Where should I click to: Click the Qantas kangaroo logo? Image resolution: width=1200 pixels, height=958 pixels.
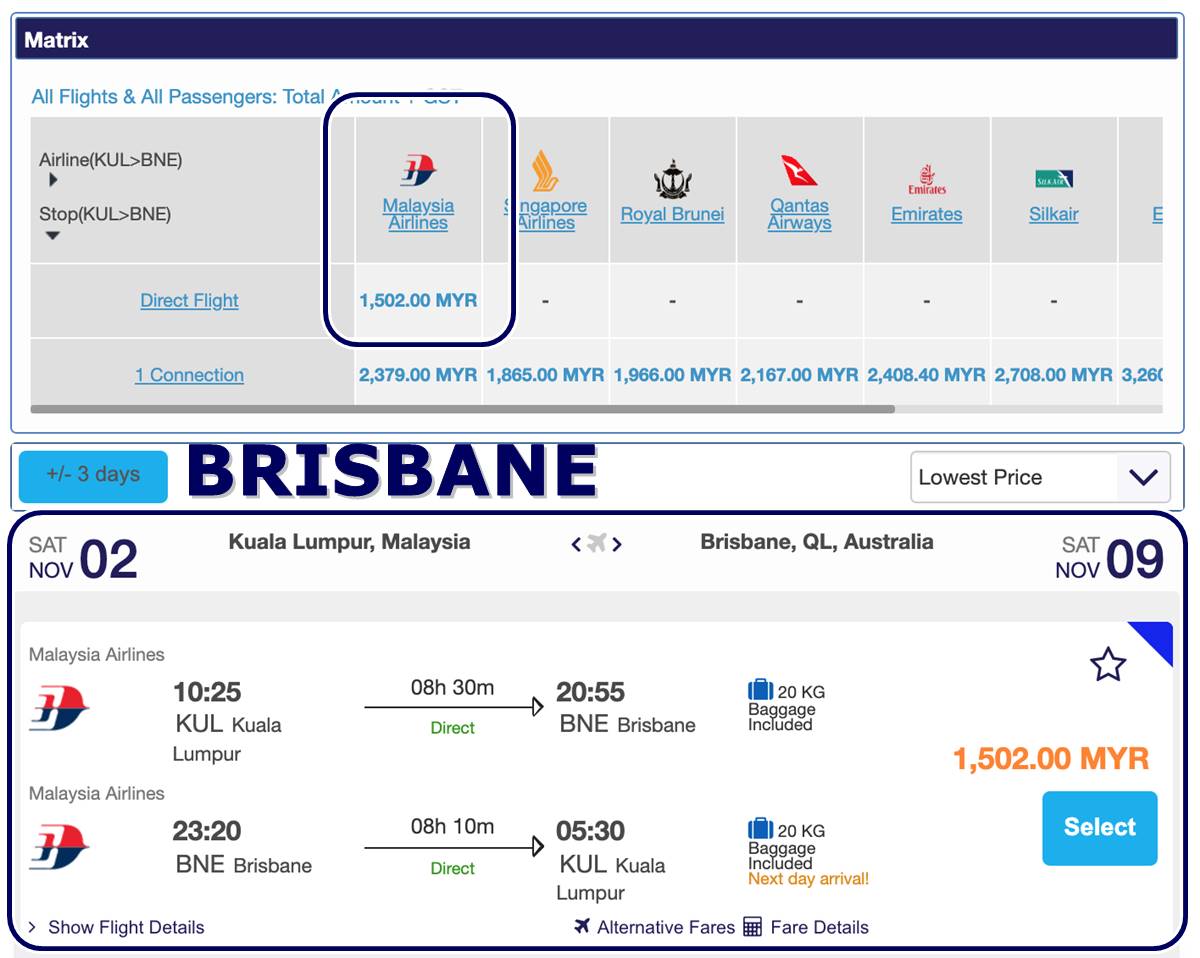coord(800,171)
